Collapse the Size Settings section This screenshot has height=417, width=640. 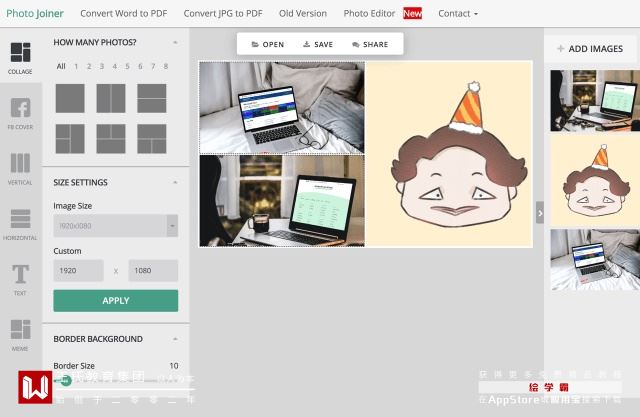pos(175,182)
